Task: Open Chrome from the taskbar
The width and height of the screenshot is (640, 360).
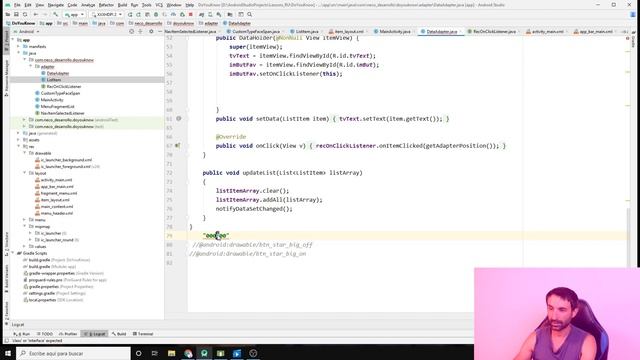Action: [188, 353]
